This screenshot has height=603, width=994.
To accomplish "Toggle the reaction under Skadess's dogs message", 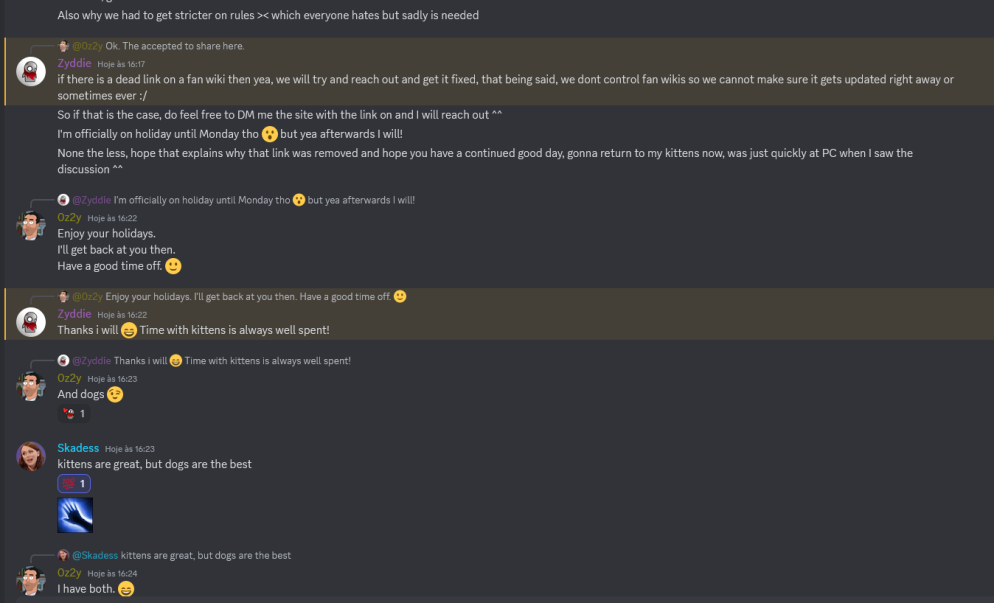I will coord(74,484).
